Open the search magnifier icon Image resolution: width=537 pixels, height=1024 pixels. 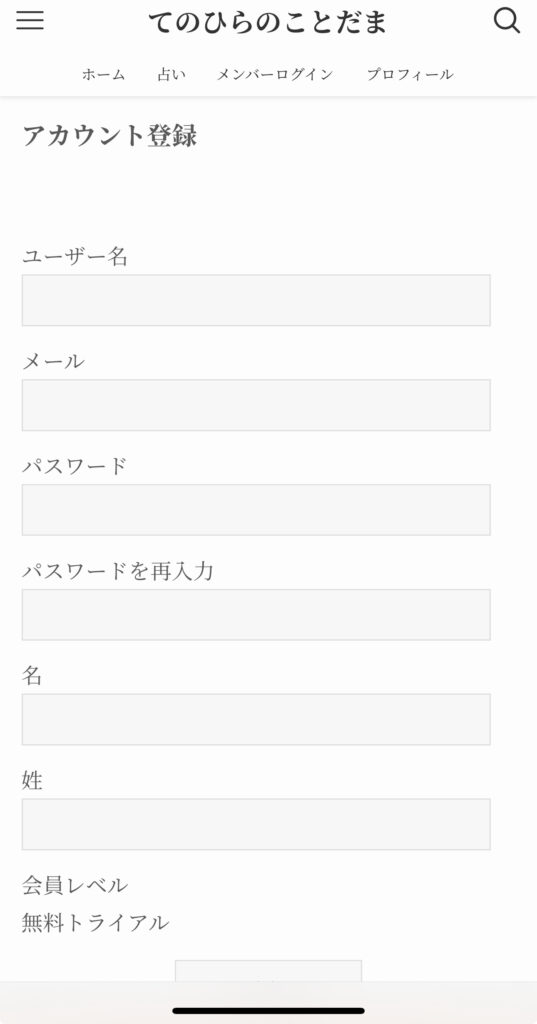506,21
